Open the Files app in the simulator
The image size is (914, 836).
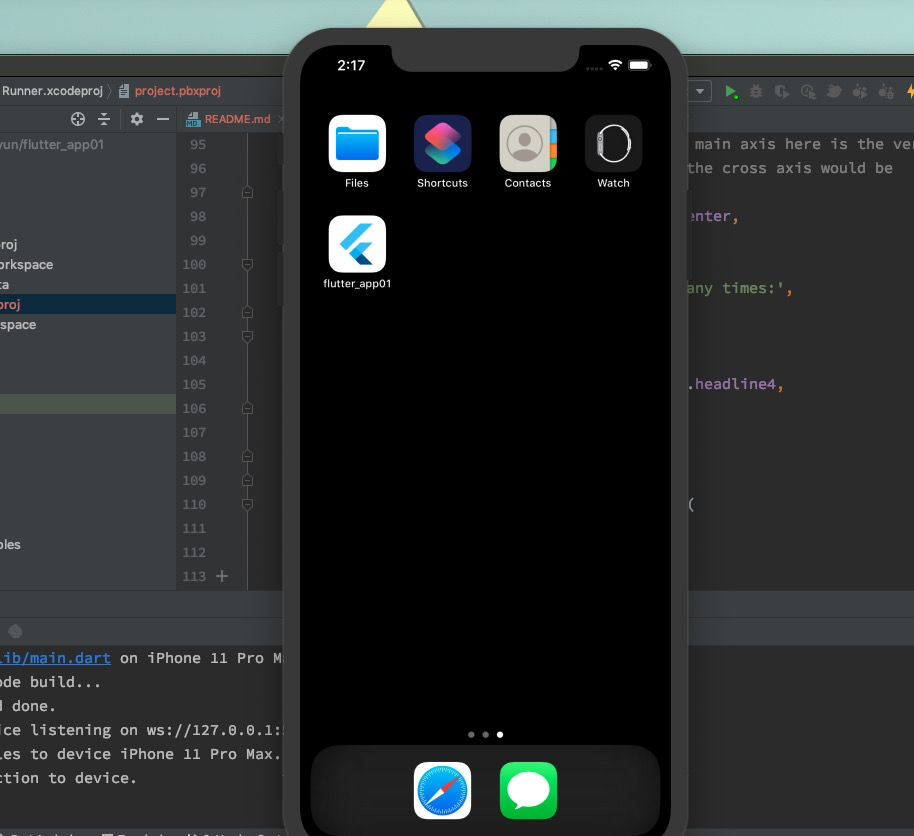click(x=357, y=143)
